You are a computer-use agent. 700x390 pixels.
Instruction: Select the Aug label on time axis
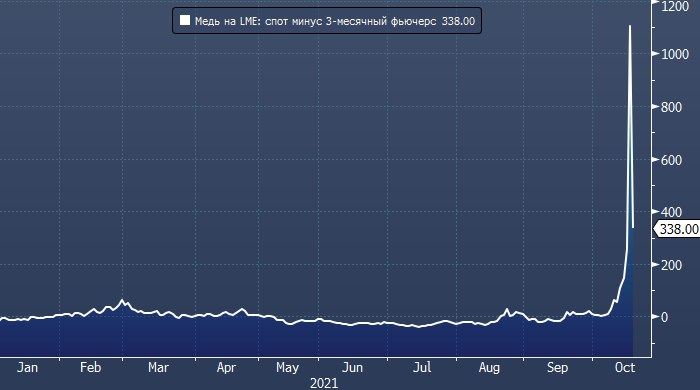pyautogui.click(x=489, y=368)
